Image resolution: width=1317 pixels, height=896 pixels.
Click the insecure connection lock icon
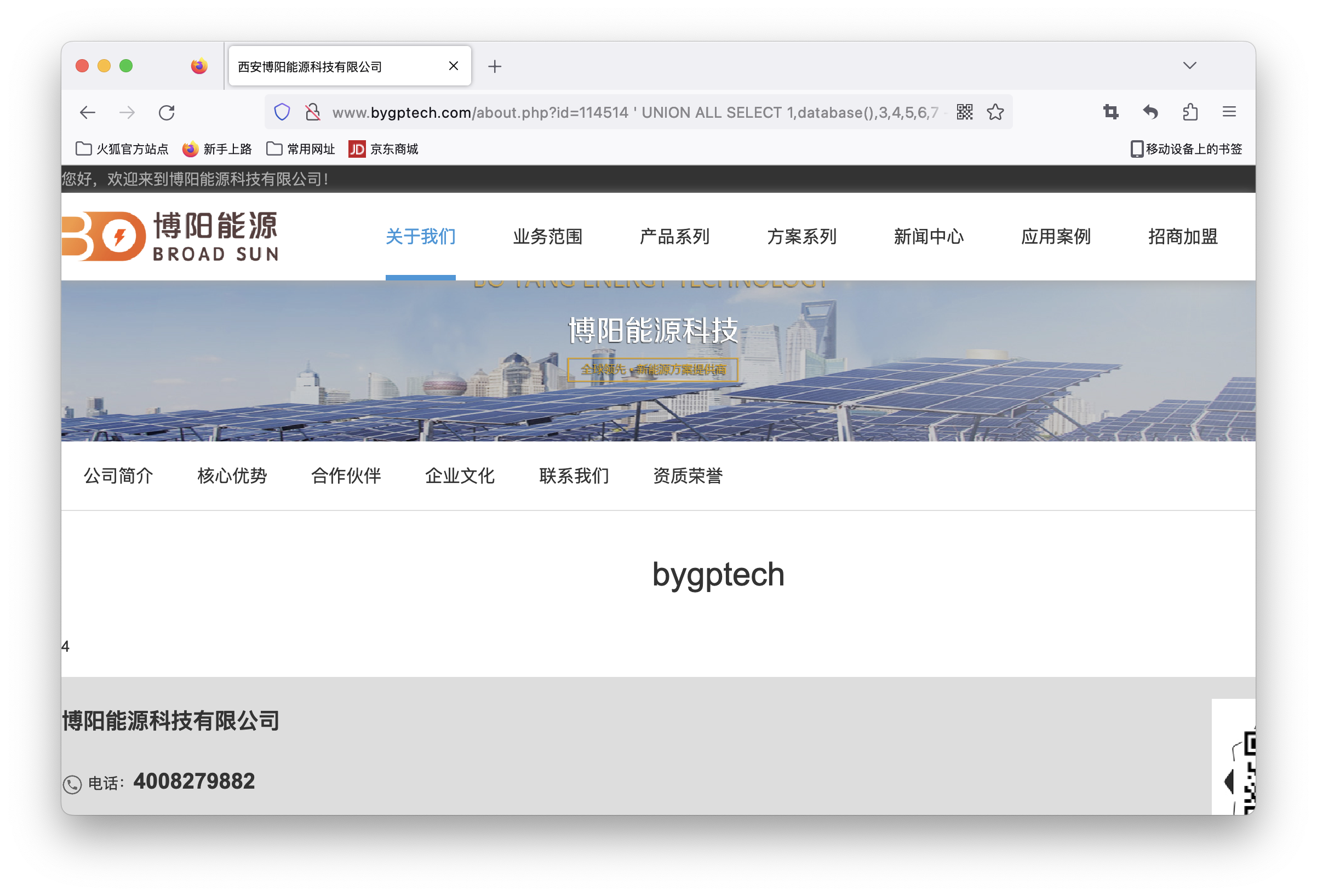(x=312, y=112)
